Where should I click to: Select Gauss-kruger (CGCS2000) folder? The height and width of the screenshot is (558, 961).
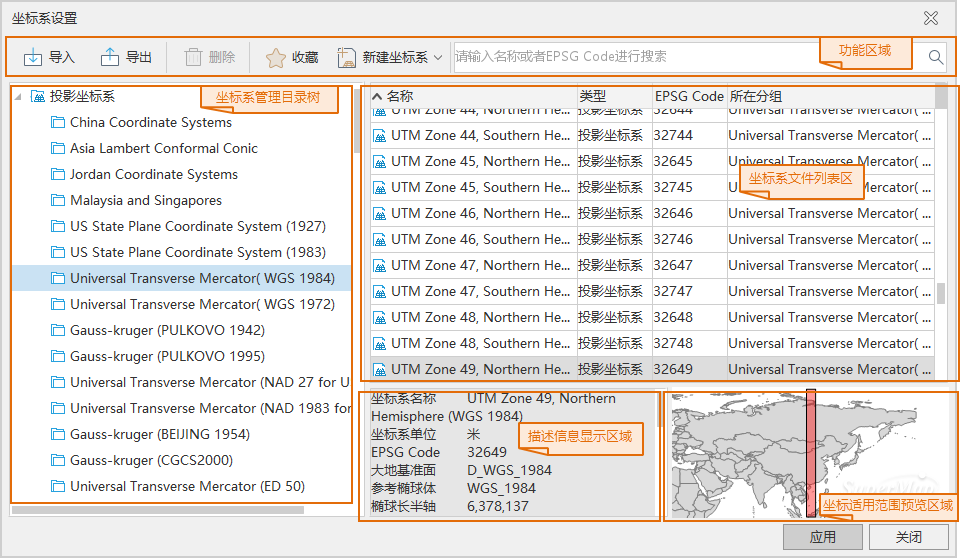click(151, 461)
